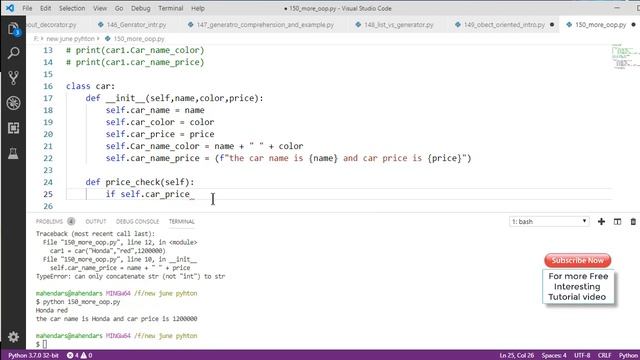Click 'Traceback (most recent call last):' line
Viewport: 640px width, 360px height.
95,234
